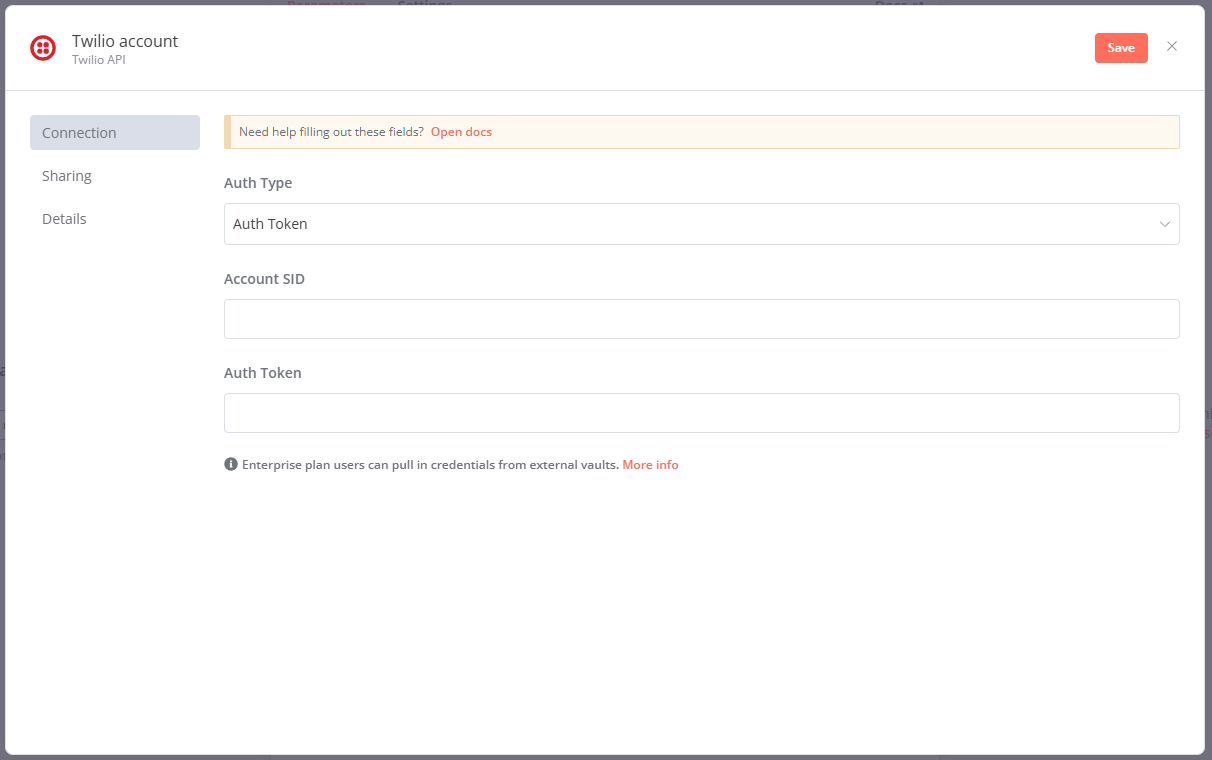The width and height of the screenshot is (1212, 760).
Task: Switch to the Sharing section
Action: point(67,175)
